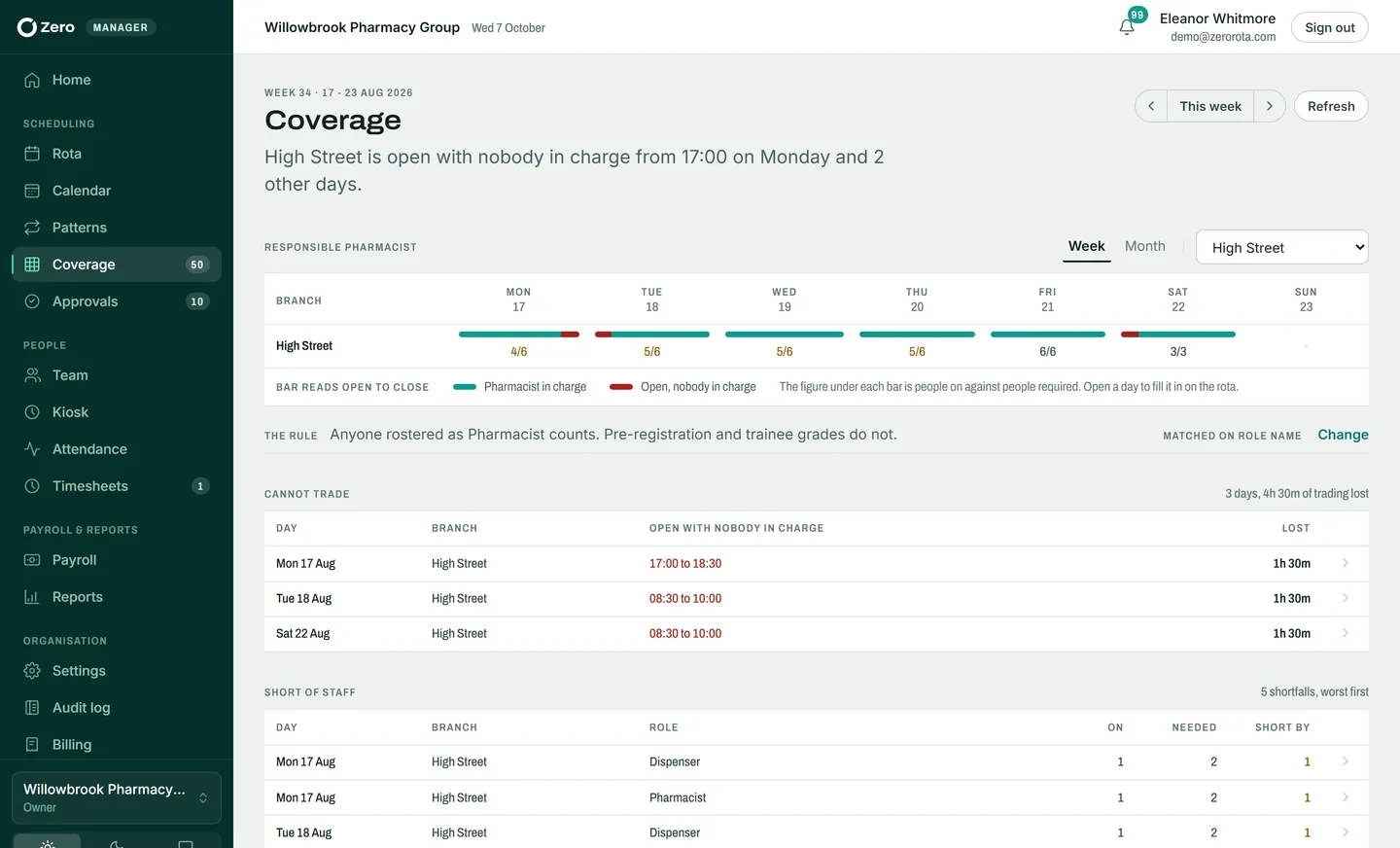Open notifications bell with 99 badge
The height and width of the screenshot is (848, 1400).
click(x=1127, y=27)
